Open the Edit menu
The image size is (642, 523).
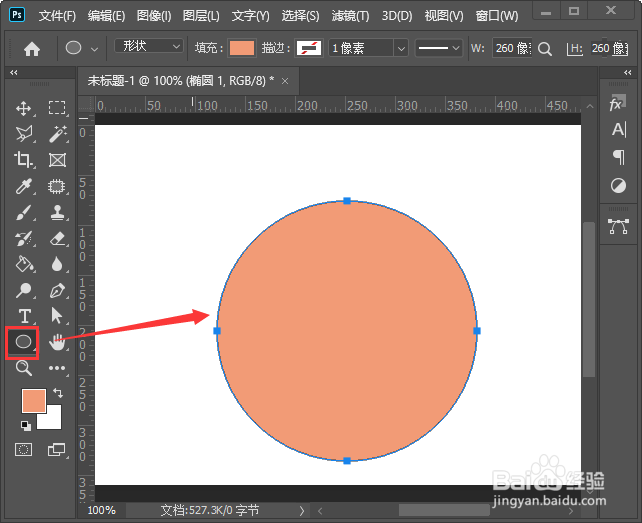click(106, 16)
